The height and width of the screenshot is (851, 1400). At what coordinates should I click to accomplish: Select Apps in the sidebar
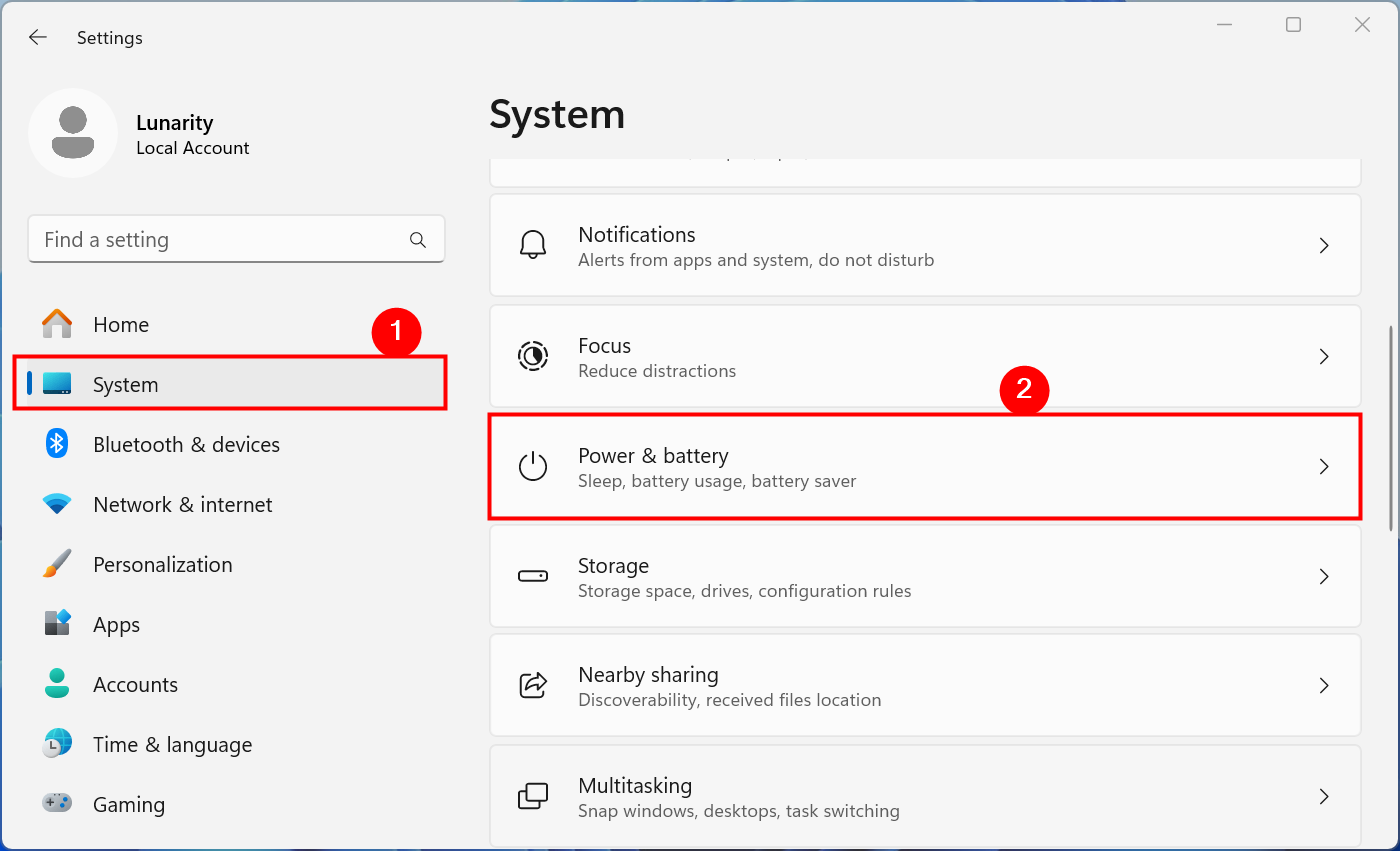(x=116, y=625)
